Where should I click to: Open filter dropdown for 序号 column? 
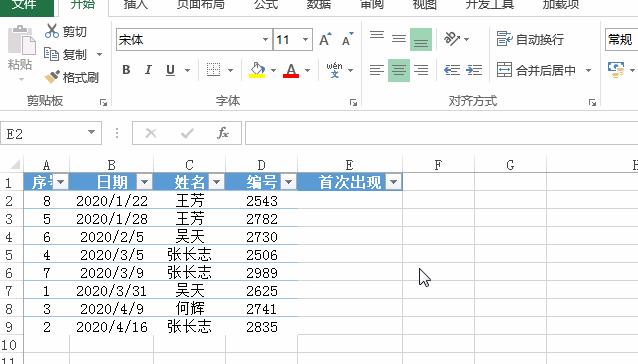tap(61, 182)
